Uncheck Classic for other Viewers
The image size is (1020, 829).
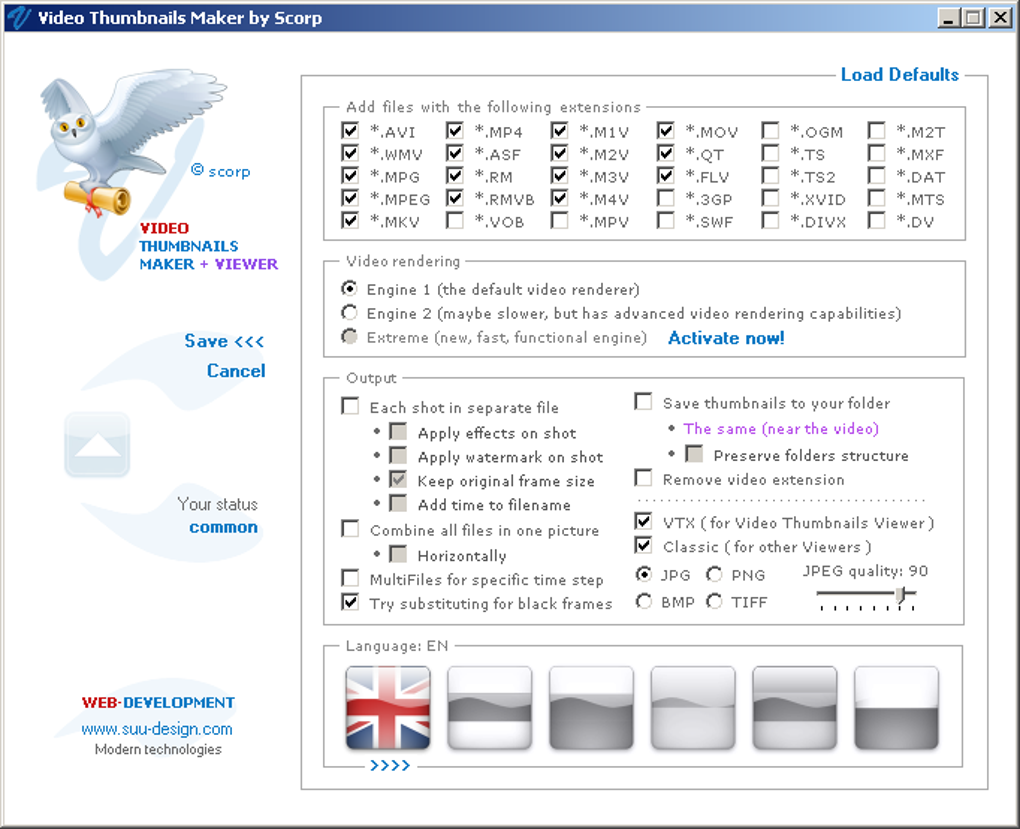643,545
